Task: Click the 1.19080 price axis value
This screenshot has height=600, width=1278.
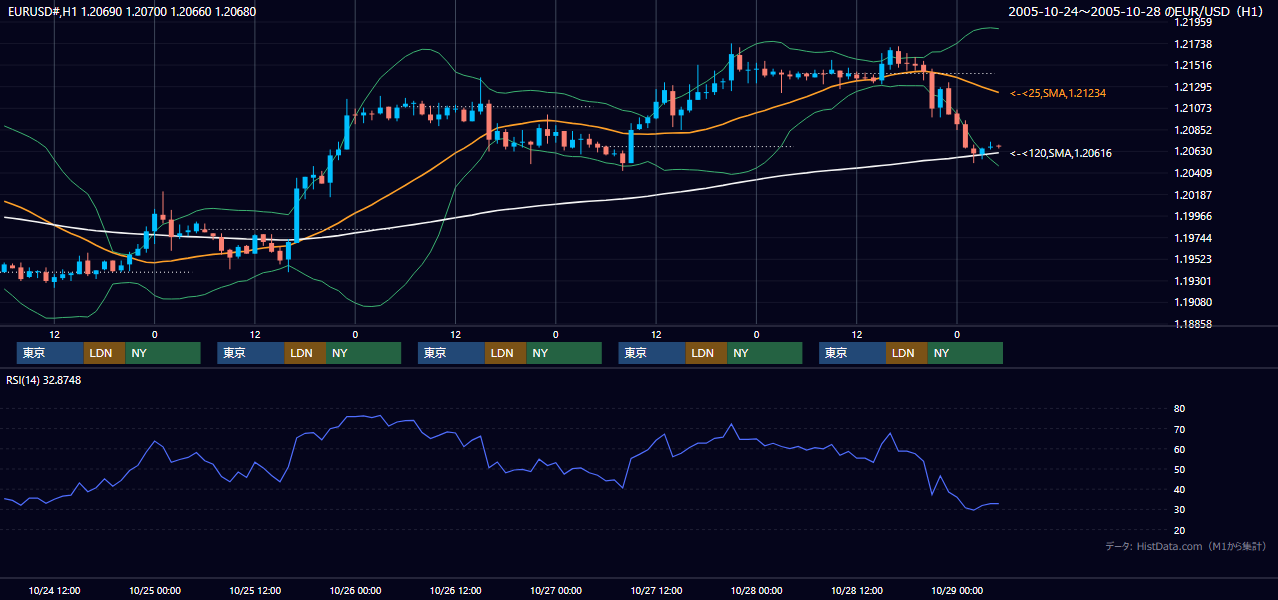Action: click(x=1194, y=302)
